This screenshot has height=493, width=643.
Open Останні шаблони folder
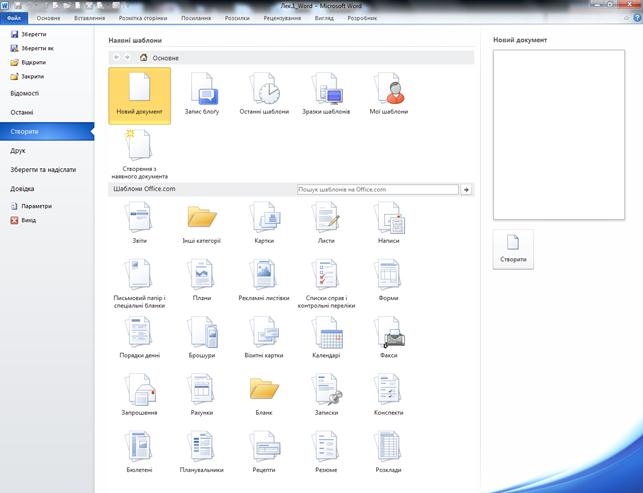(x=264, y=96)
